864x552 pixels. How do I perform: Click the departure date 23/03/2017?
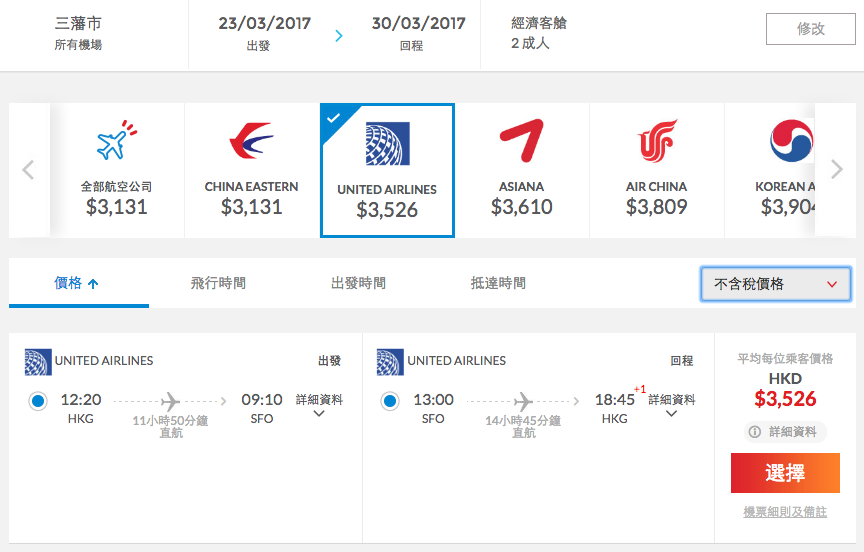264,23
